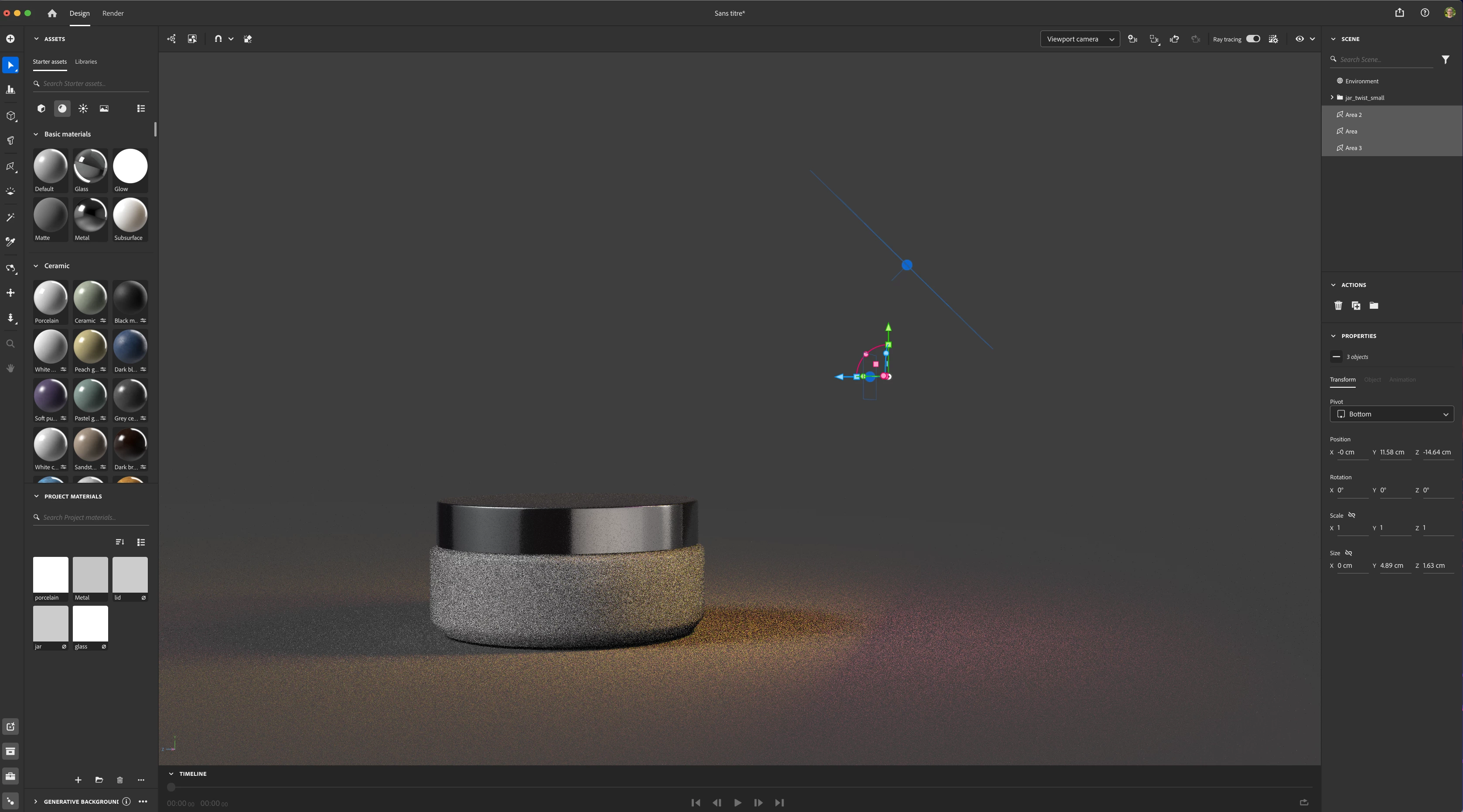Toggle the Size proportions lock icon
Image resolution: width=1463 pixels, height=812 pixels.
pyautogui.click(x=1348, y=553)
